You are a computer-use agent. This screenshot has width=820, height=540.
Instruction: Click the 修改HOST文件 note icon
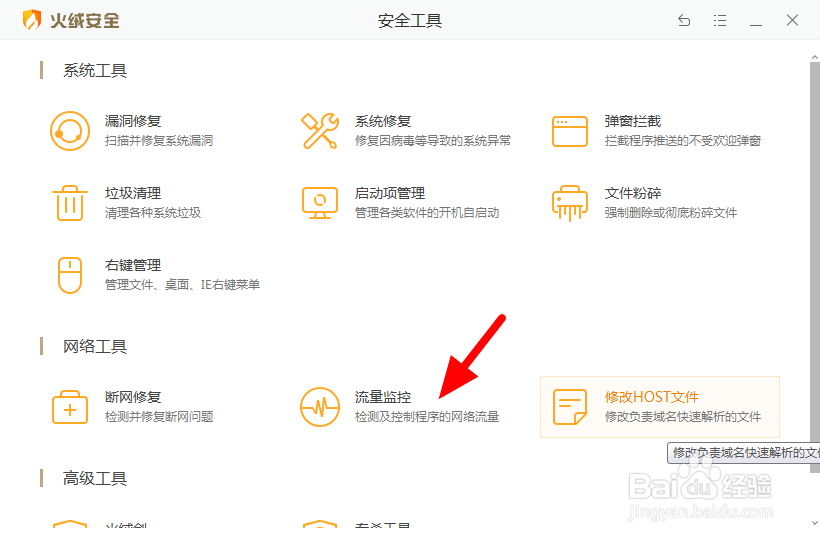coord(570,407)
